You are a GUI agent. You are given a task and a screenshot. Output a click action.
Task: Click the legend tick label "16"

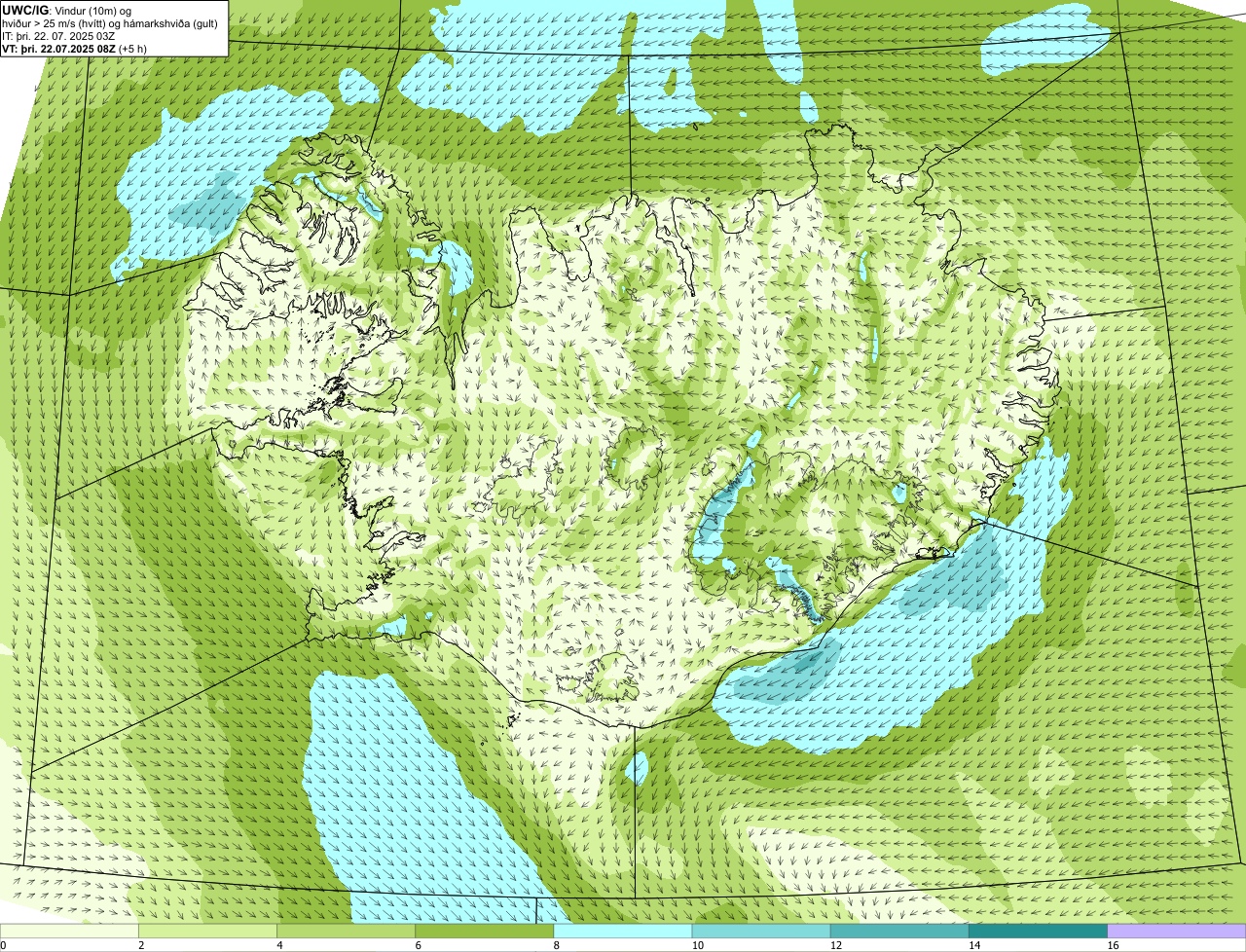click(x=1112, y=945)
